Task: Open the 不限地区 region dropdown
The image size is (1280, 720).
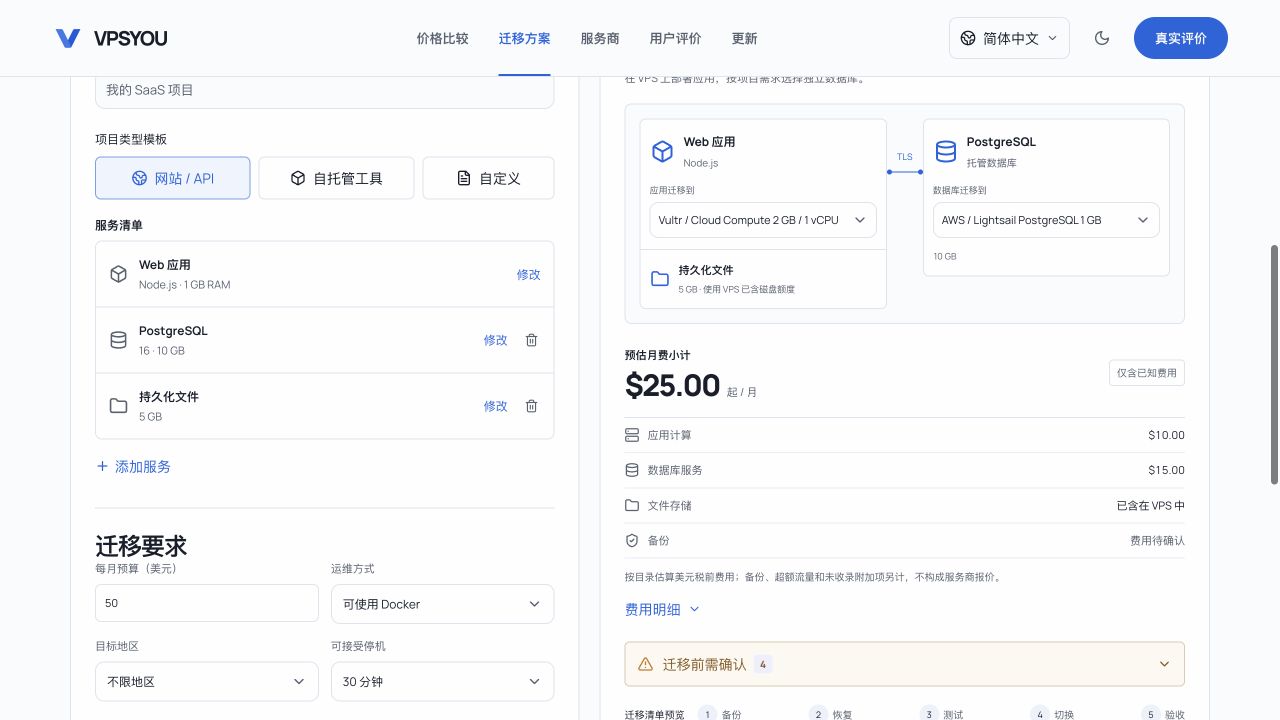Action: [x=206, y=681]
